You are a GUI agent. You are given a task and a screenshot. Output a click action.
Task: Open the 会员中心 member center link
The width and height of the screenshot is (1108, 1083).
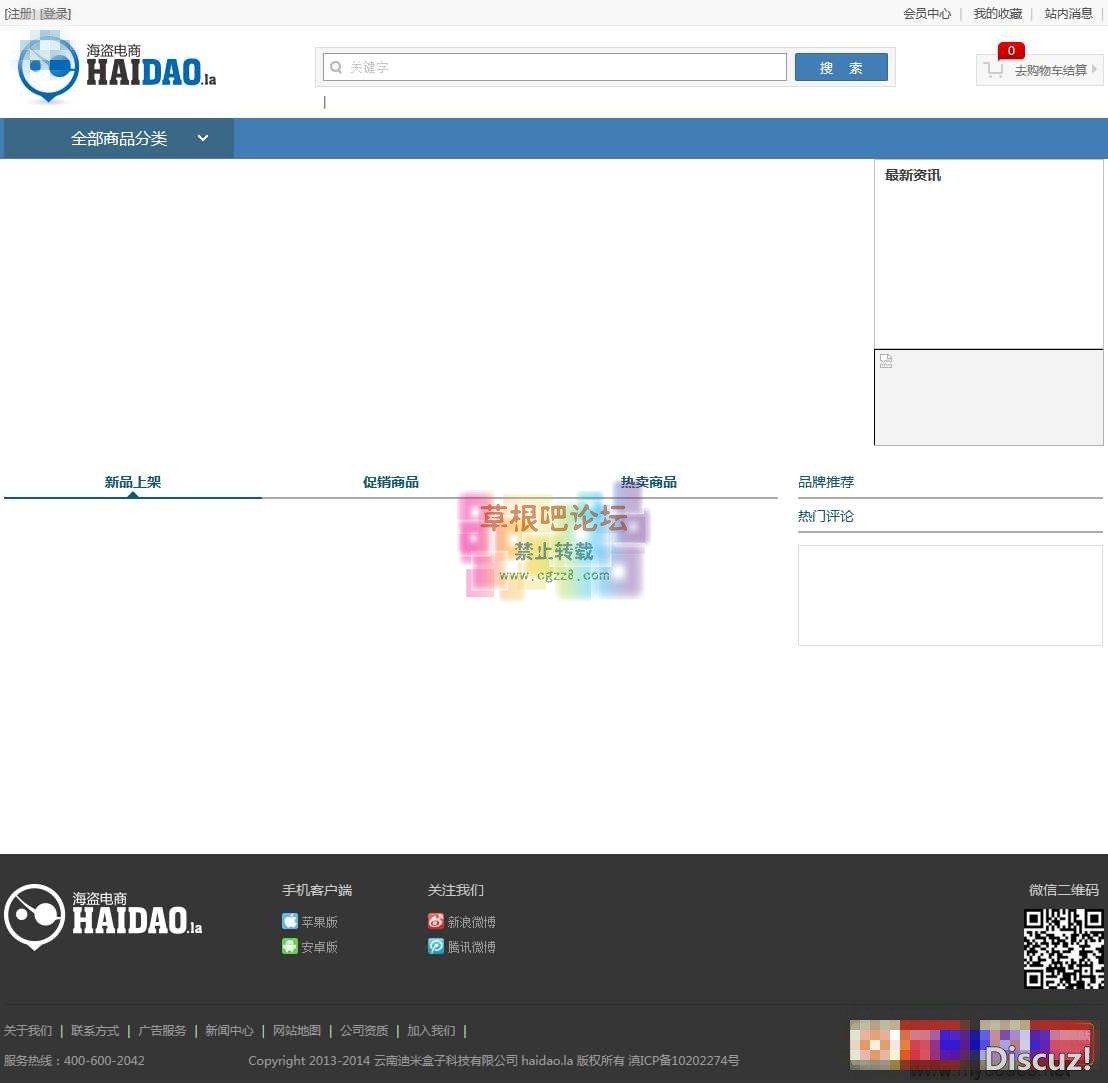[x=927, y=14]
